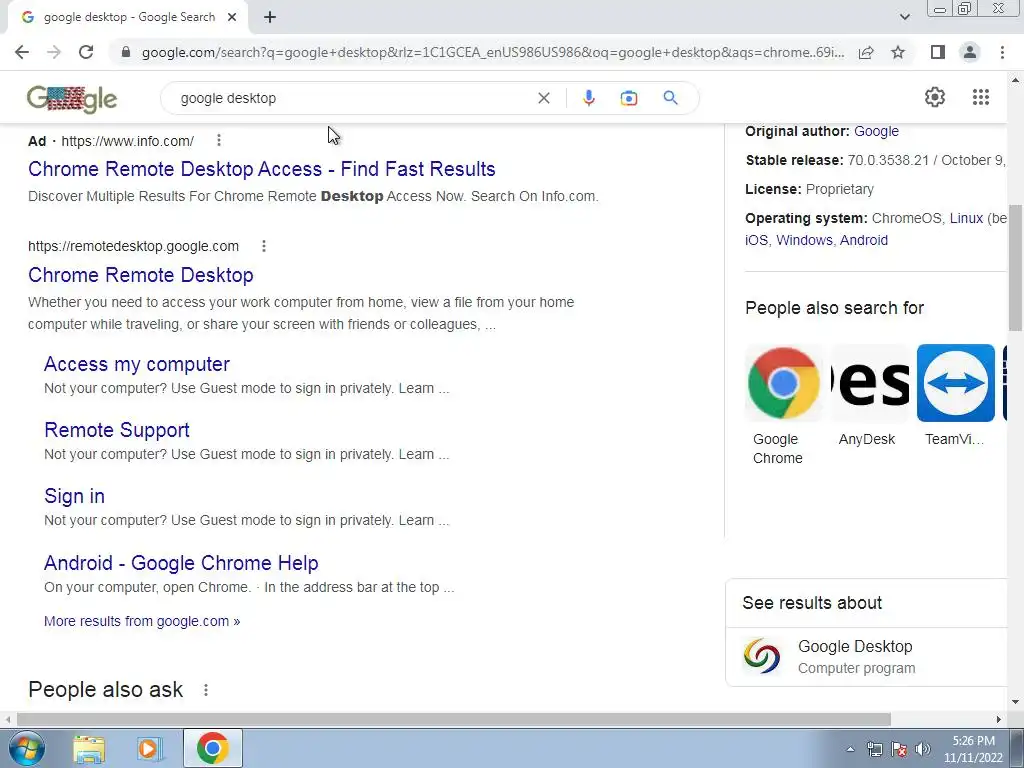1024x768 pixels.
Task: Follow the Linux operating system link
Action: coord(967,218)
